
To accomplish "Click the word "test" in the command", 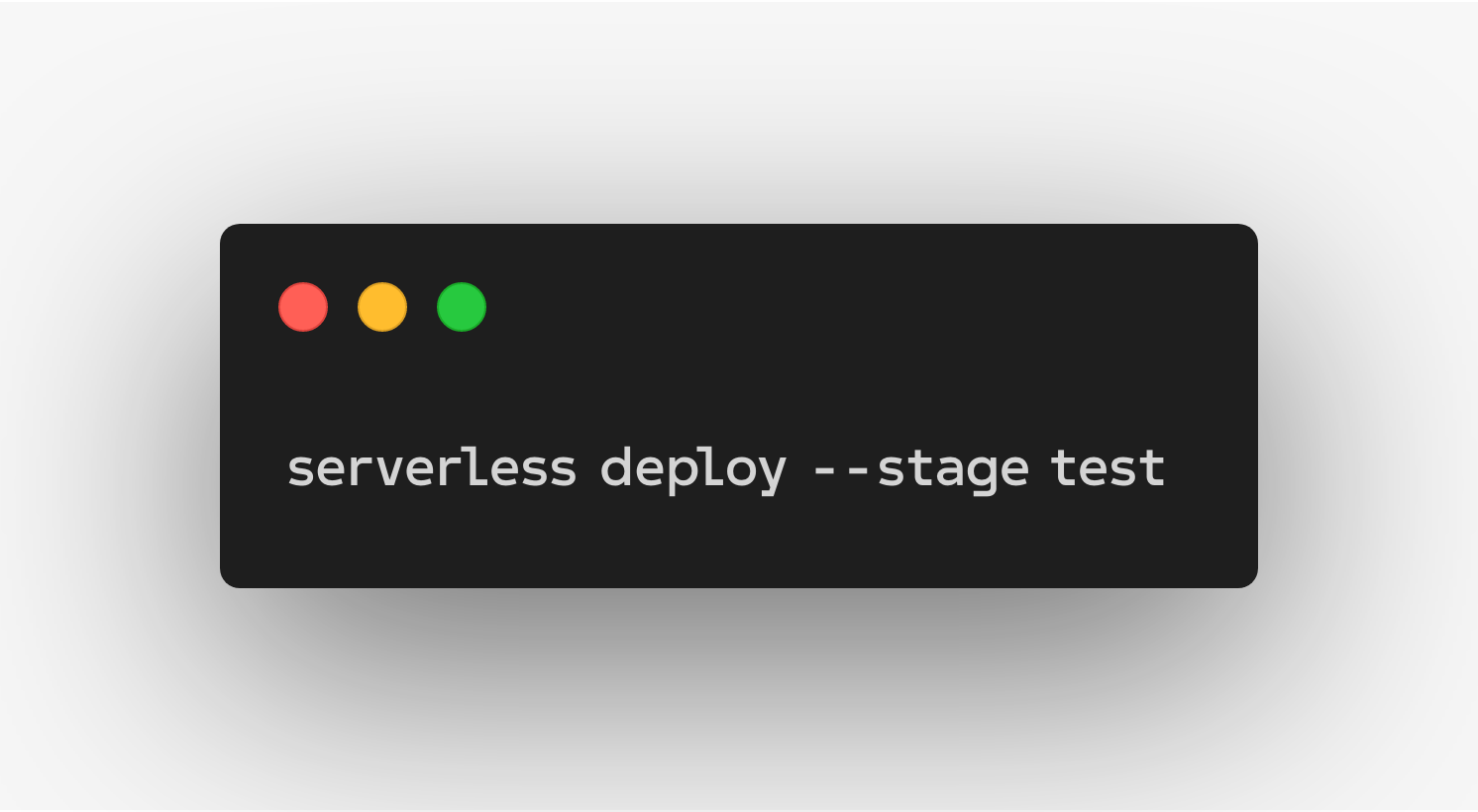I will point(1108,468).
